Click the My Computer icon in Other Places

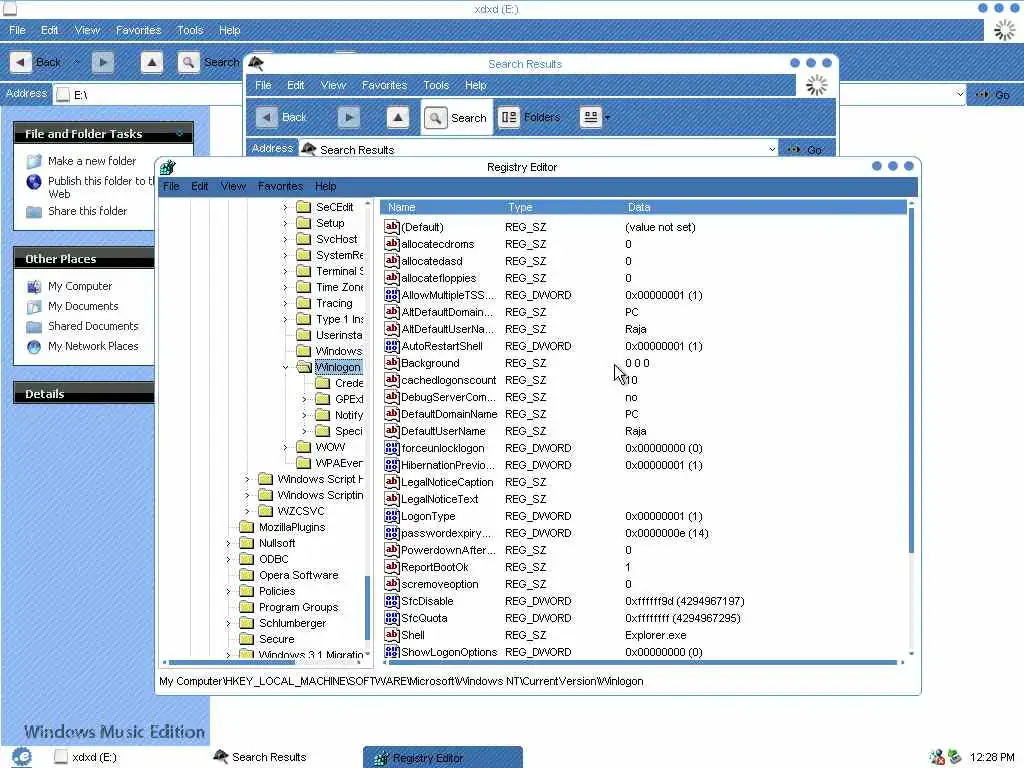(34, 287)
